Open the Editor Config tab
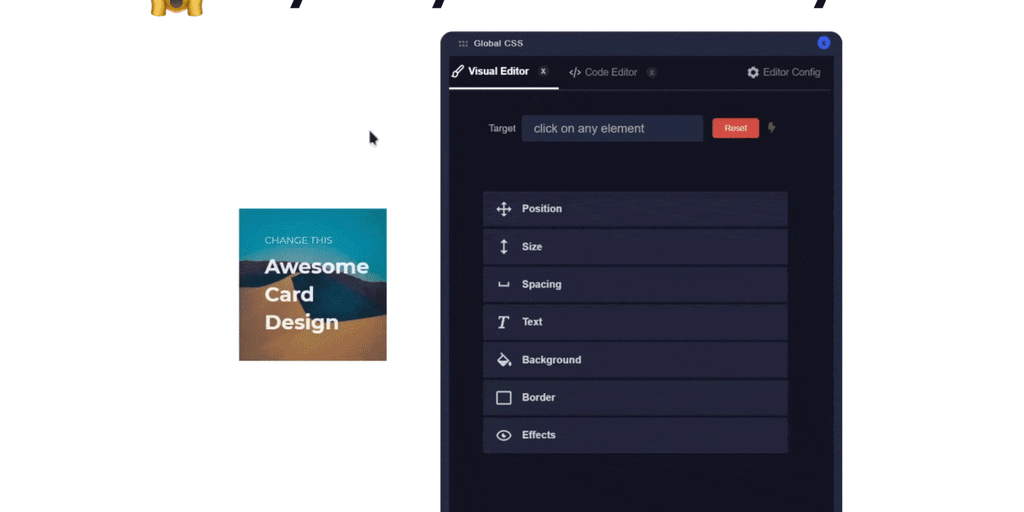Image resolution: width=1024 pixels, height=512 pixels. [x=784, y=72]
